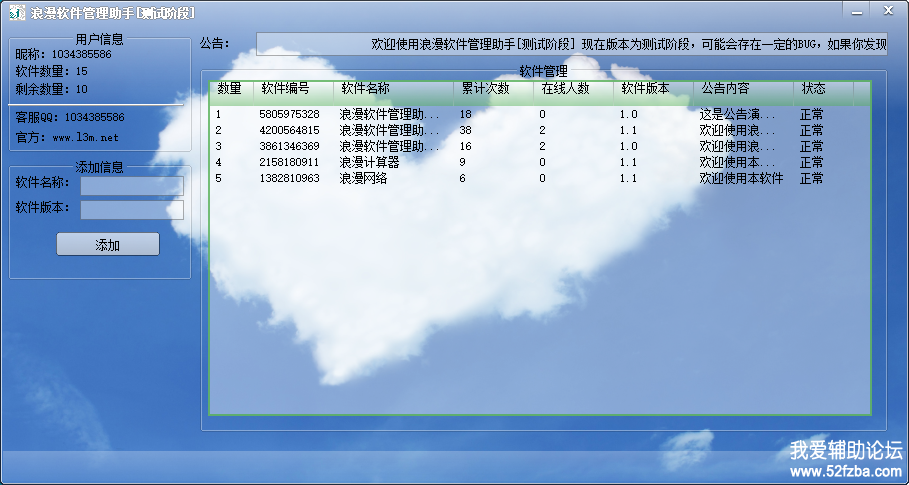The width and height of the screenshot is (909, 485).
Task: Select the row with ID 5805975328
Action: [289, 115]
